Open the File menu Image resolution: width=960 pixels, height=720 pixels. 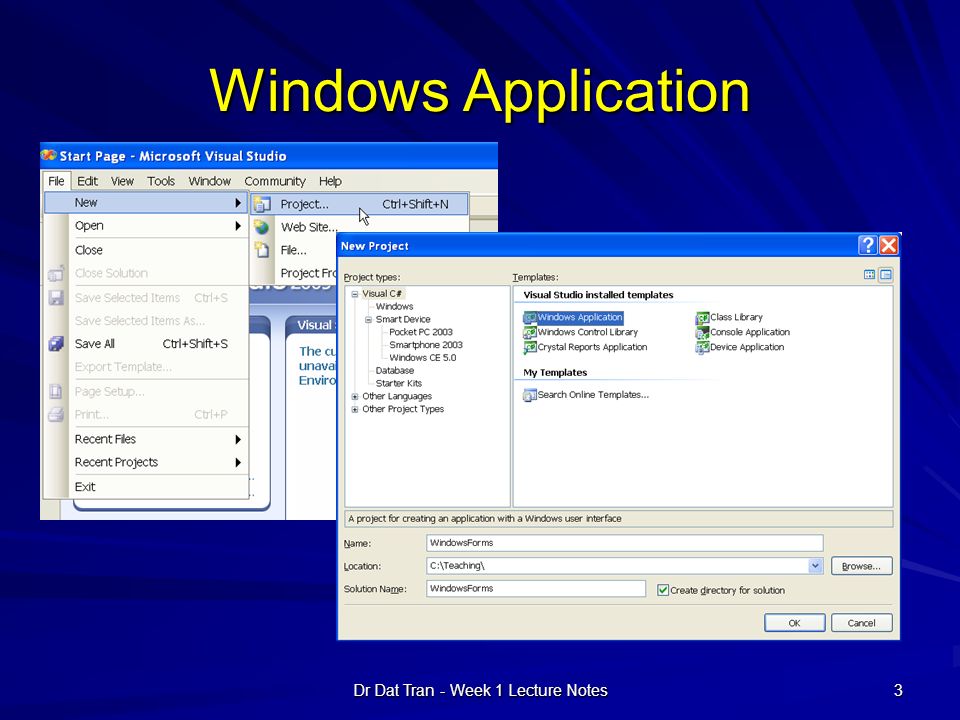(x=56, y=181)
